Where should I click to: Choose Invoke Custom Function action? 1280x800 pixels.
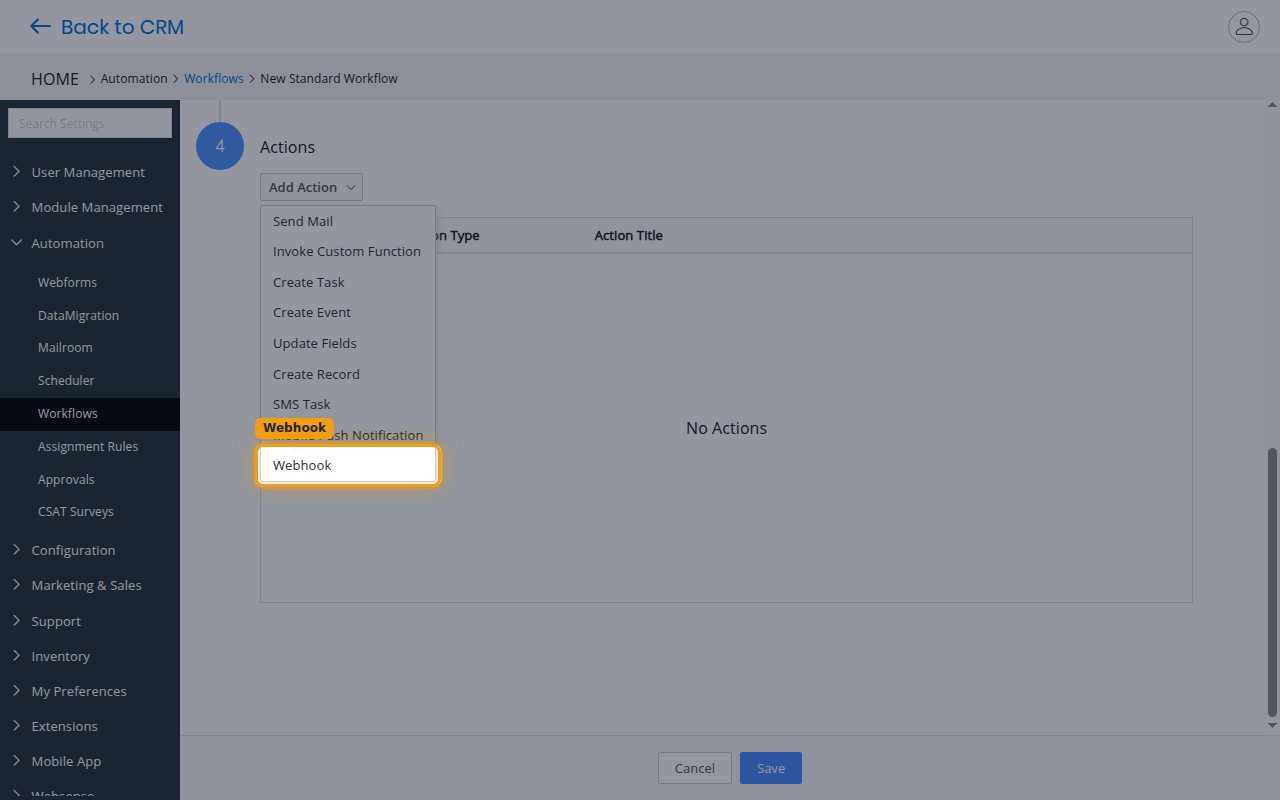click(348, 251)
